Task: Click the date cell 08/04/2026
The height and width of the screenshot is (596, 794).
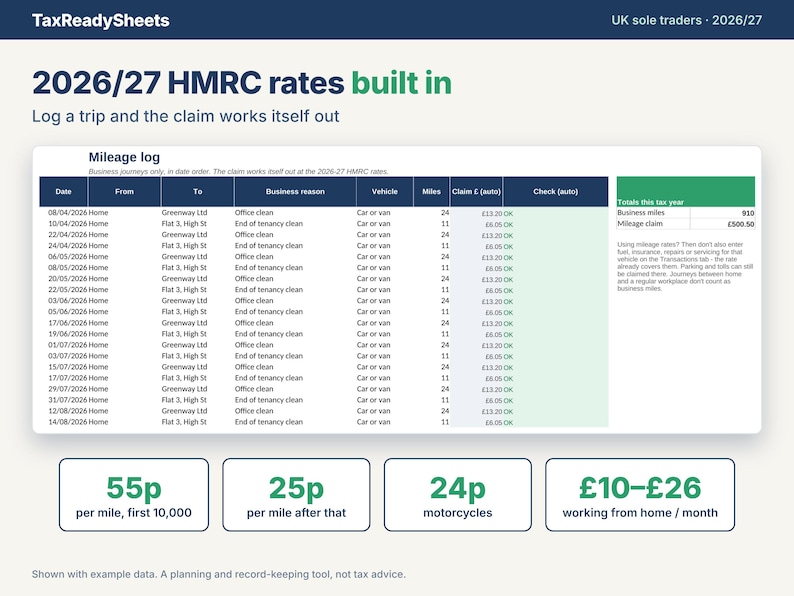Action: [x=67, y=213]
